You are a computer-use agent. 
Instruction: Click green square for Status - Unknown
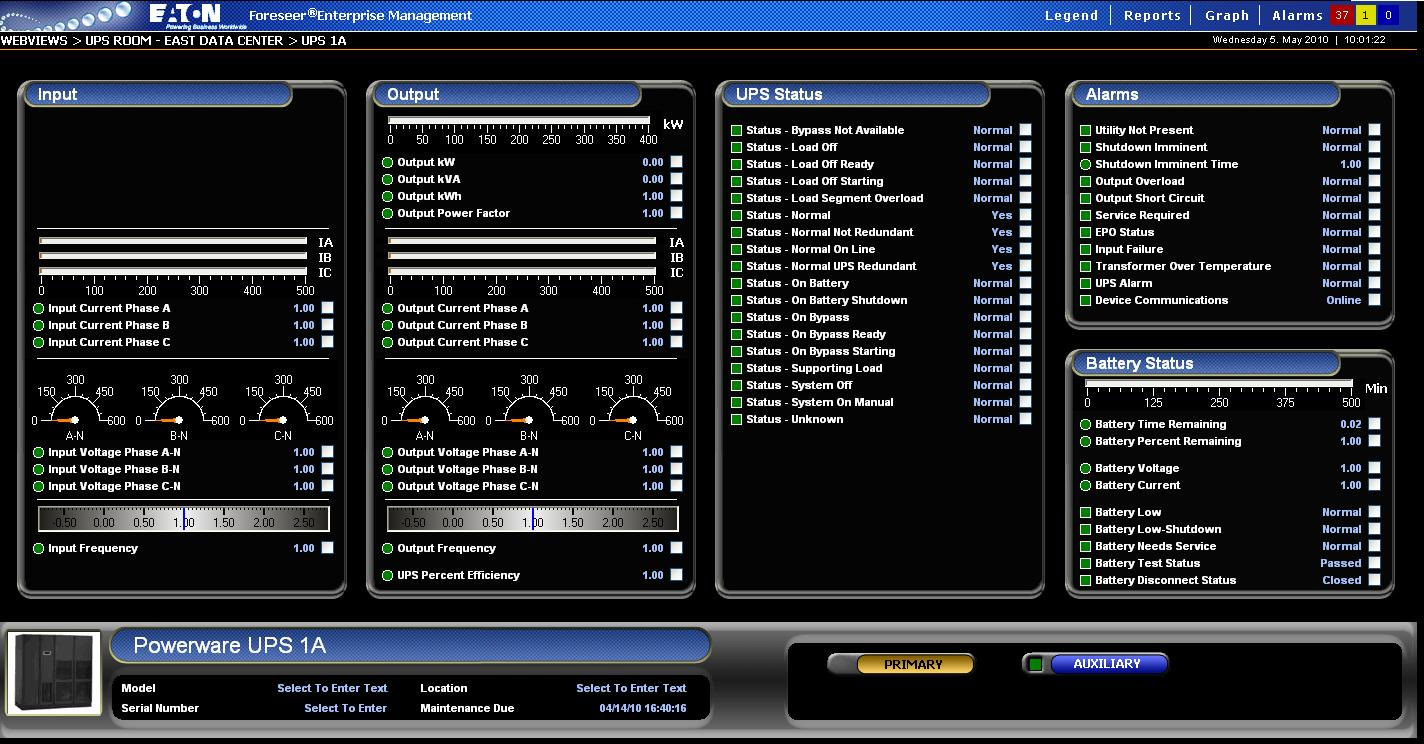[737, 419]
